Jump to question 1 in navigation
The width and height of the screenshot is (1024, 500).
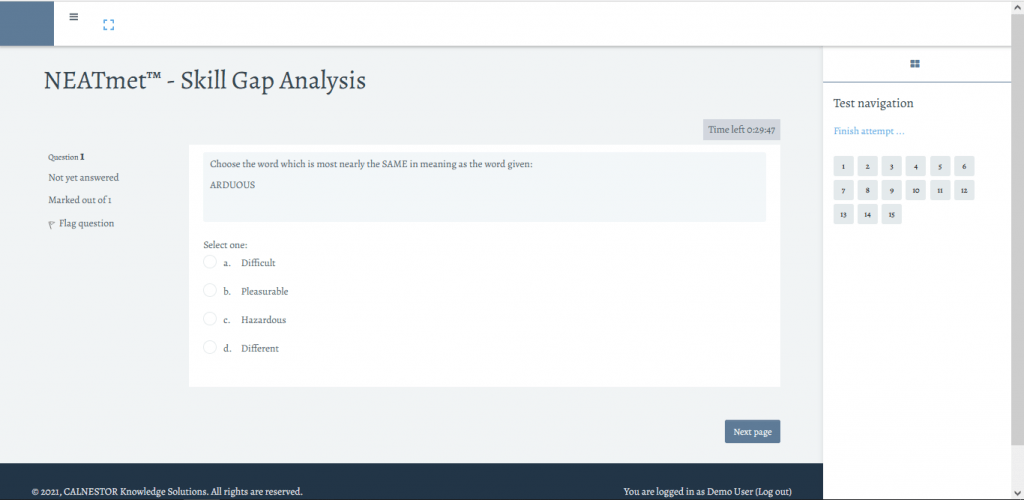(x=844, y=166)
